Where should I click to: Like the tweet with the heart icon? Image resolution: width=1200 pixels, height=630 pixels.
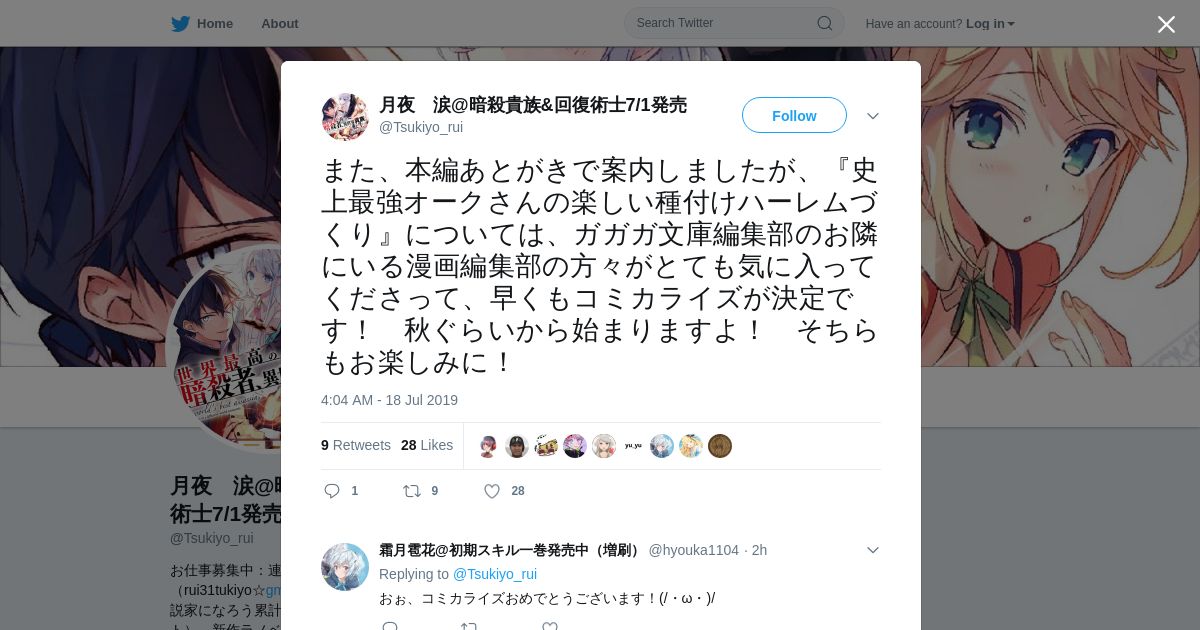[492, 491]
